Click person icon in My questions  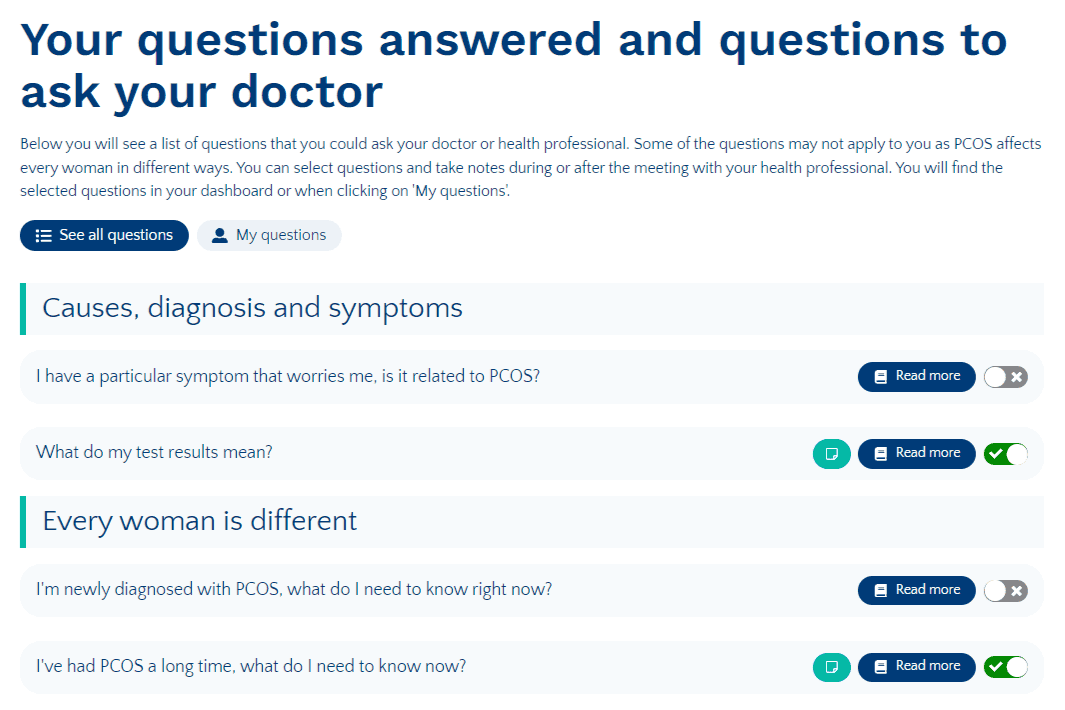[x=220, y=236]
